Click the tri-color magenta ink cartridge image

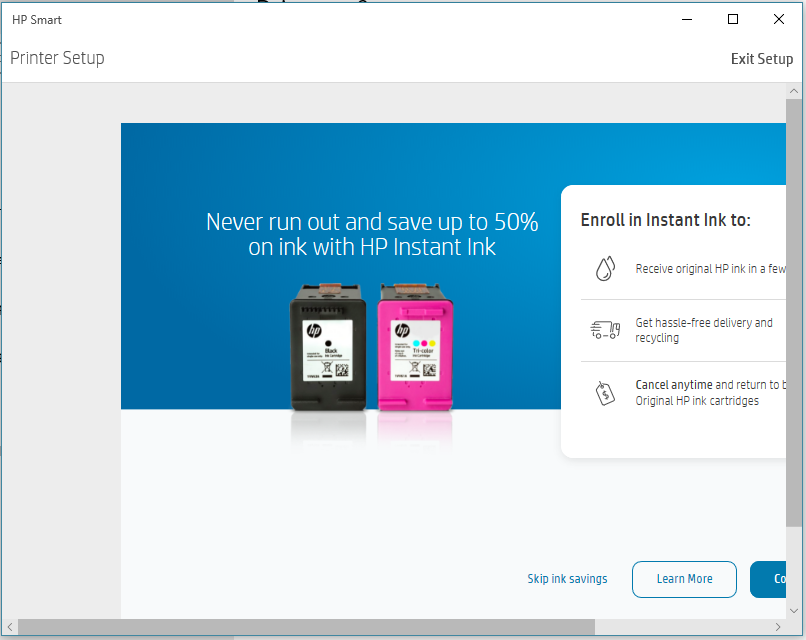pos(415,346)
